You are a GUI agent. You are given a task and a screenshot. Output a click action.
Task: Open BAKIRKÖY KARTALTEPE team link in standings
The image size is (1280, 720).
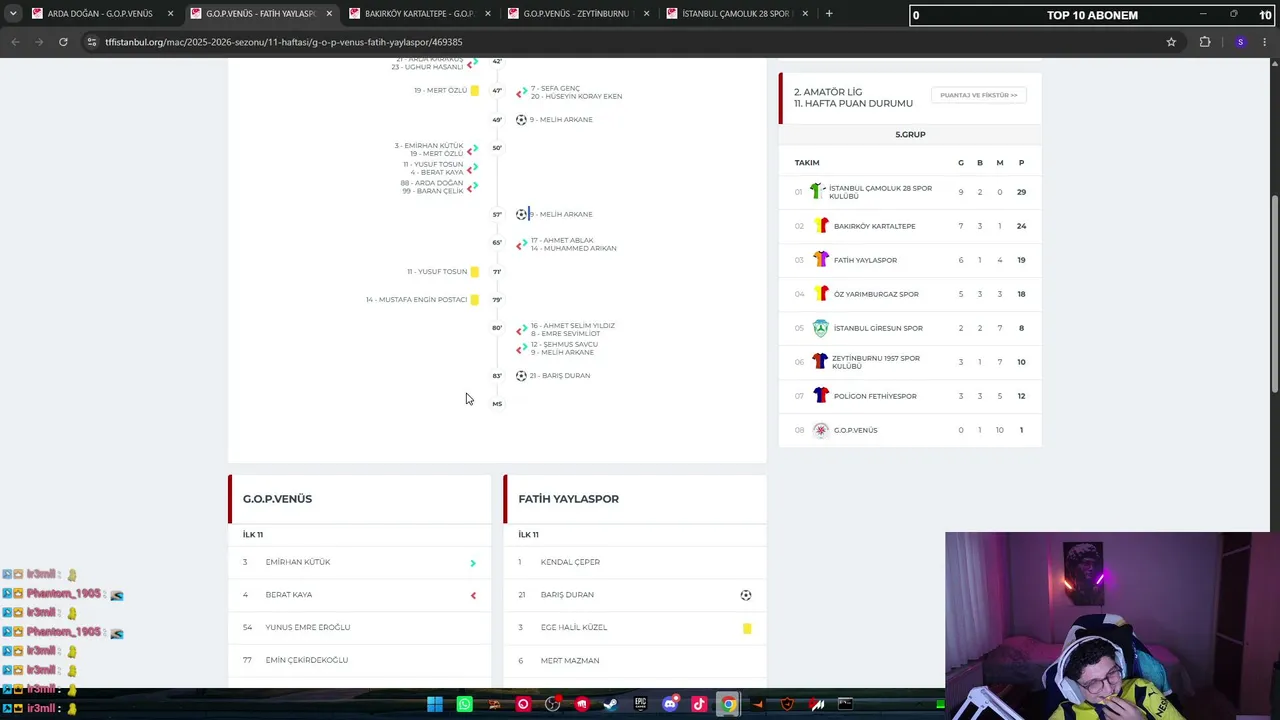point(875,226)
